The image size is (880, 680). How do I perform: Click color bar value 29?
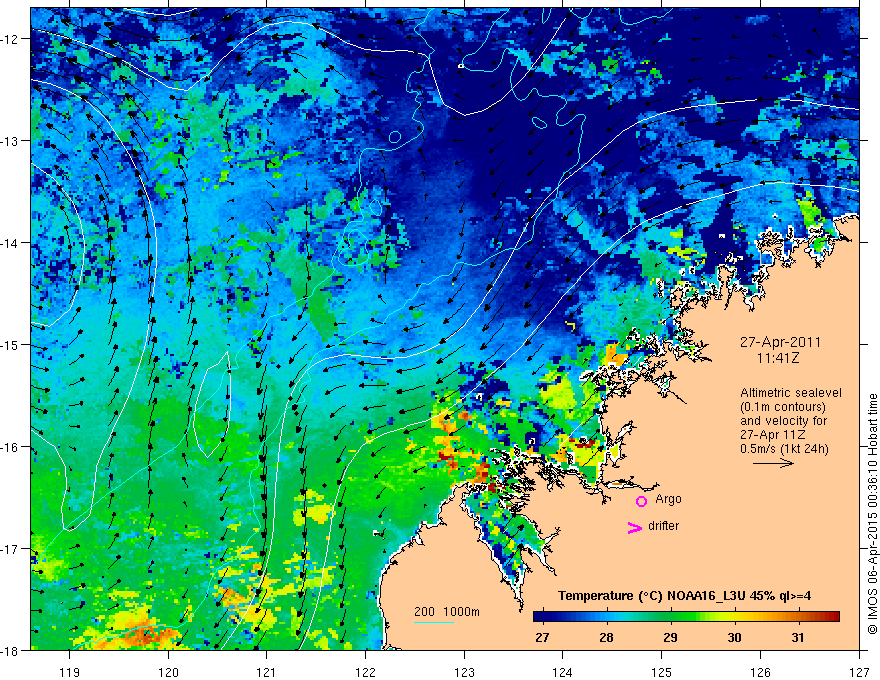670,637
